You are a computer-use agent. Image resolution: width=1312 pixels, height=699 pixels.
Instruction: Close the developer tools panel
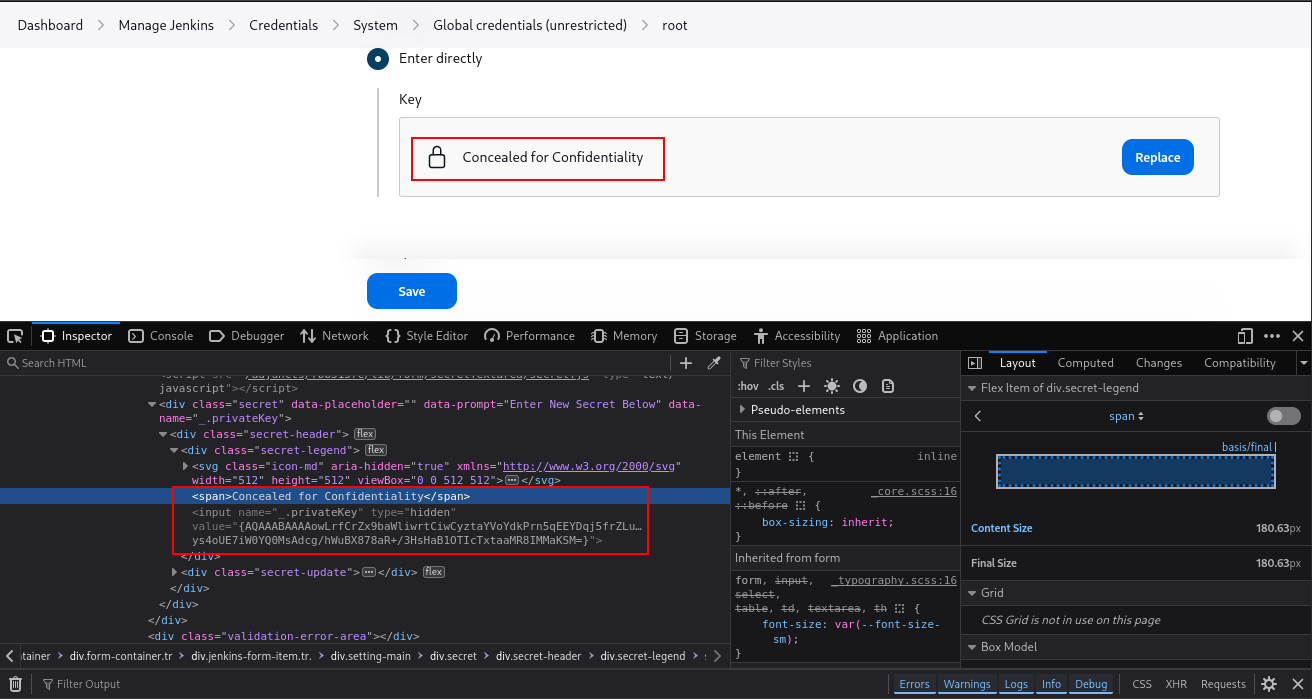(x=1298, y=336)
